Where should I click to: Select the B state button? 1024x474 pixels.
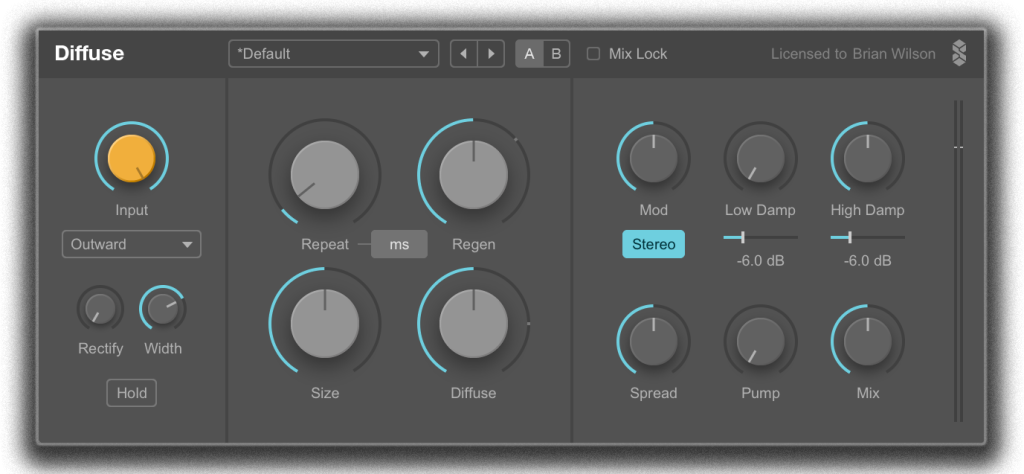click(556, 54)
